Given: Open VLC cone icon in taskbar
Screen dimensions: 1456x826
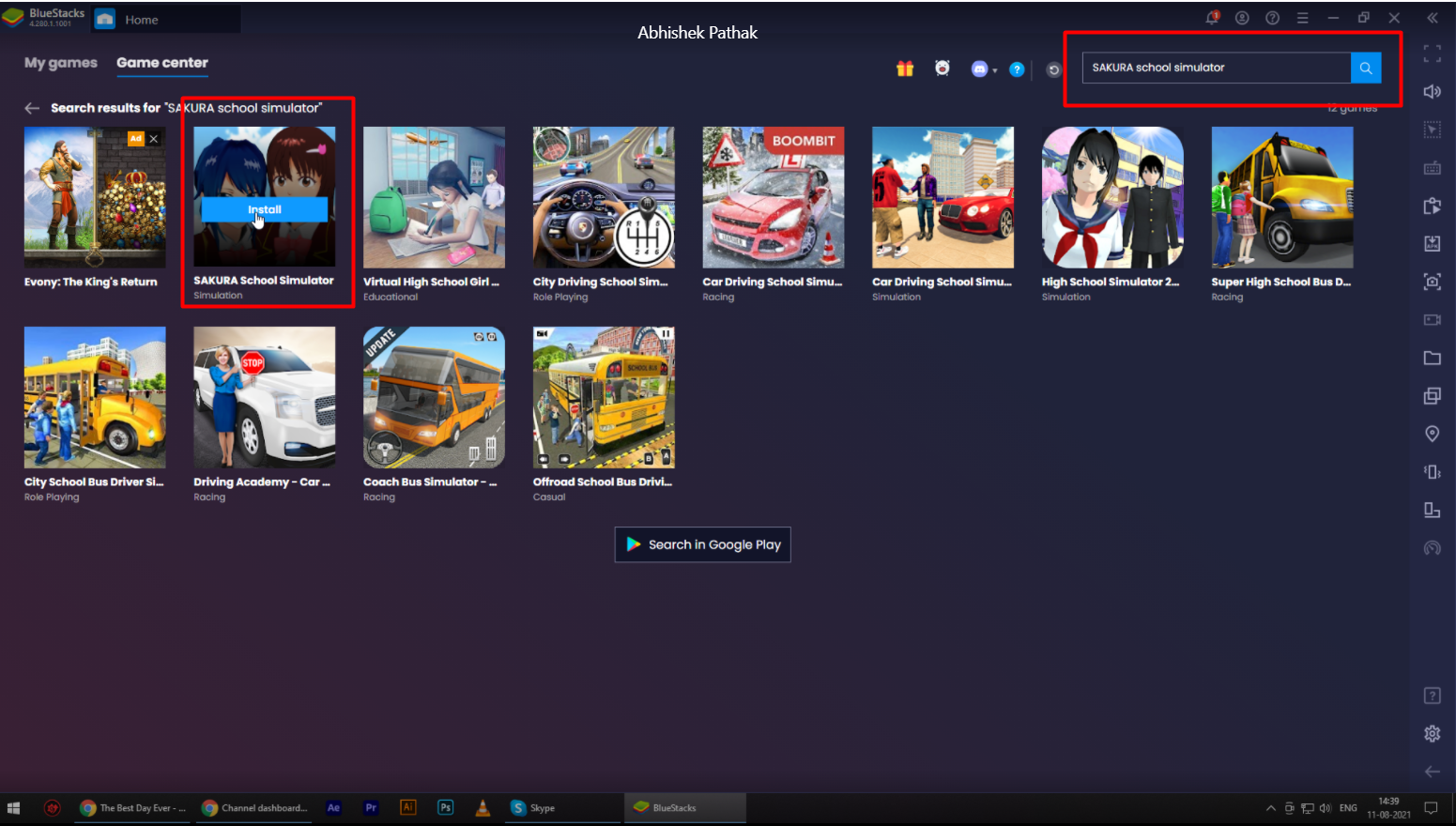Looking at the screenshot, I should point(483,807).
